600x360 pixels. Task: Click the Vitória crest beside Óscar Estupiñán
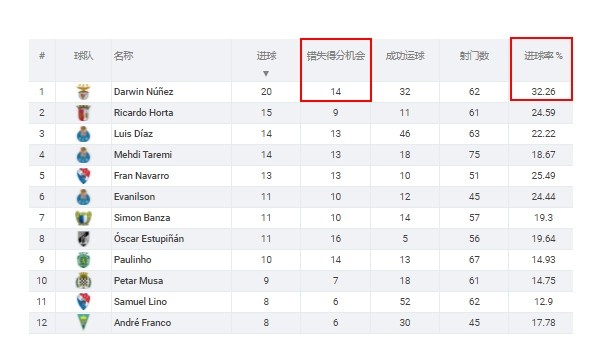coord(83,239)
